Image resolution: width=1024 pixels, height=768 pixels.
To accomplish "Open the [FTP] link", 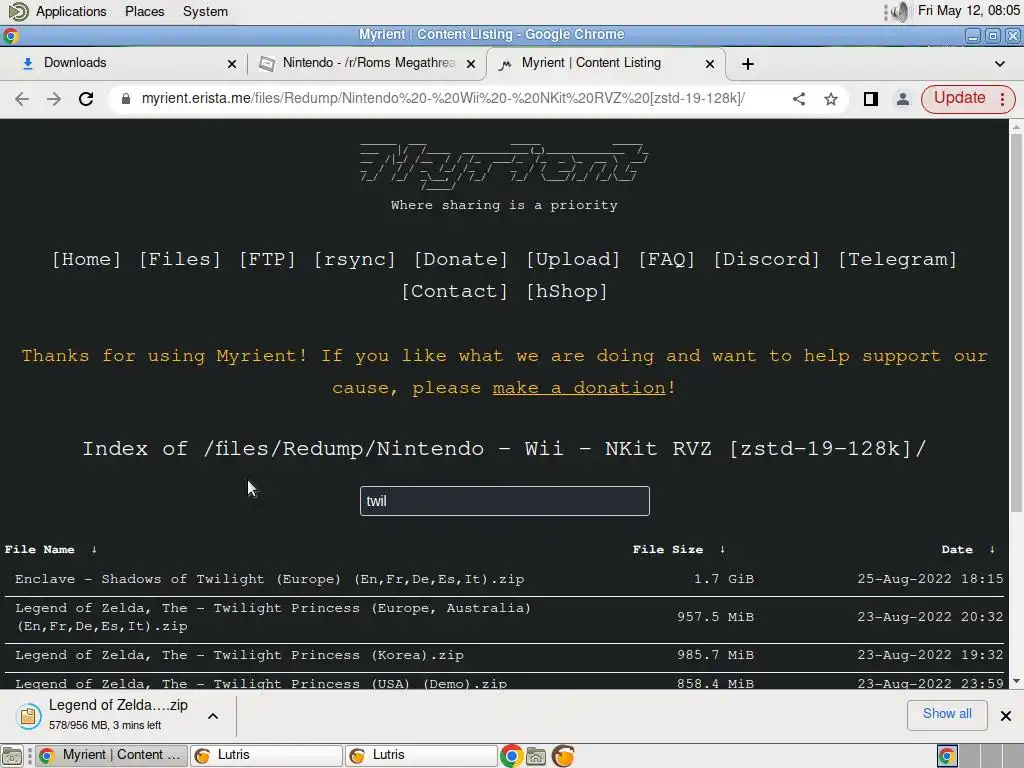I will [267, 259].
